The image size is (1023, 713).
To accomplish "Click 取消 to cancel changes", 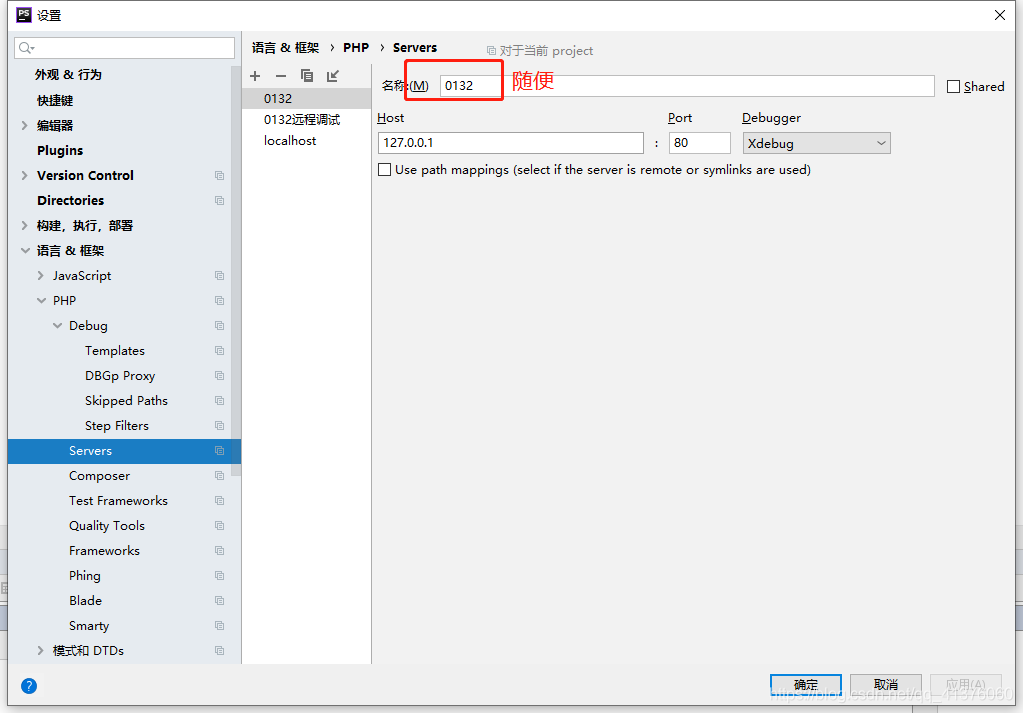I will pyautogui.click(x=886, y=685).
